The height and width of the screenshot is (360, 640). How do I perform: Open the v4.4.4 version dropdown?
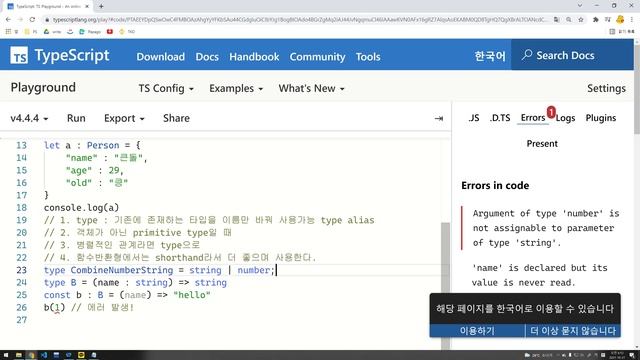tap(29, 118)
